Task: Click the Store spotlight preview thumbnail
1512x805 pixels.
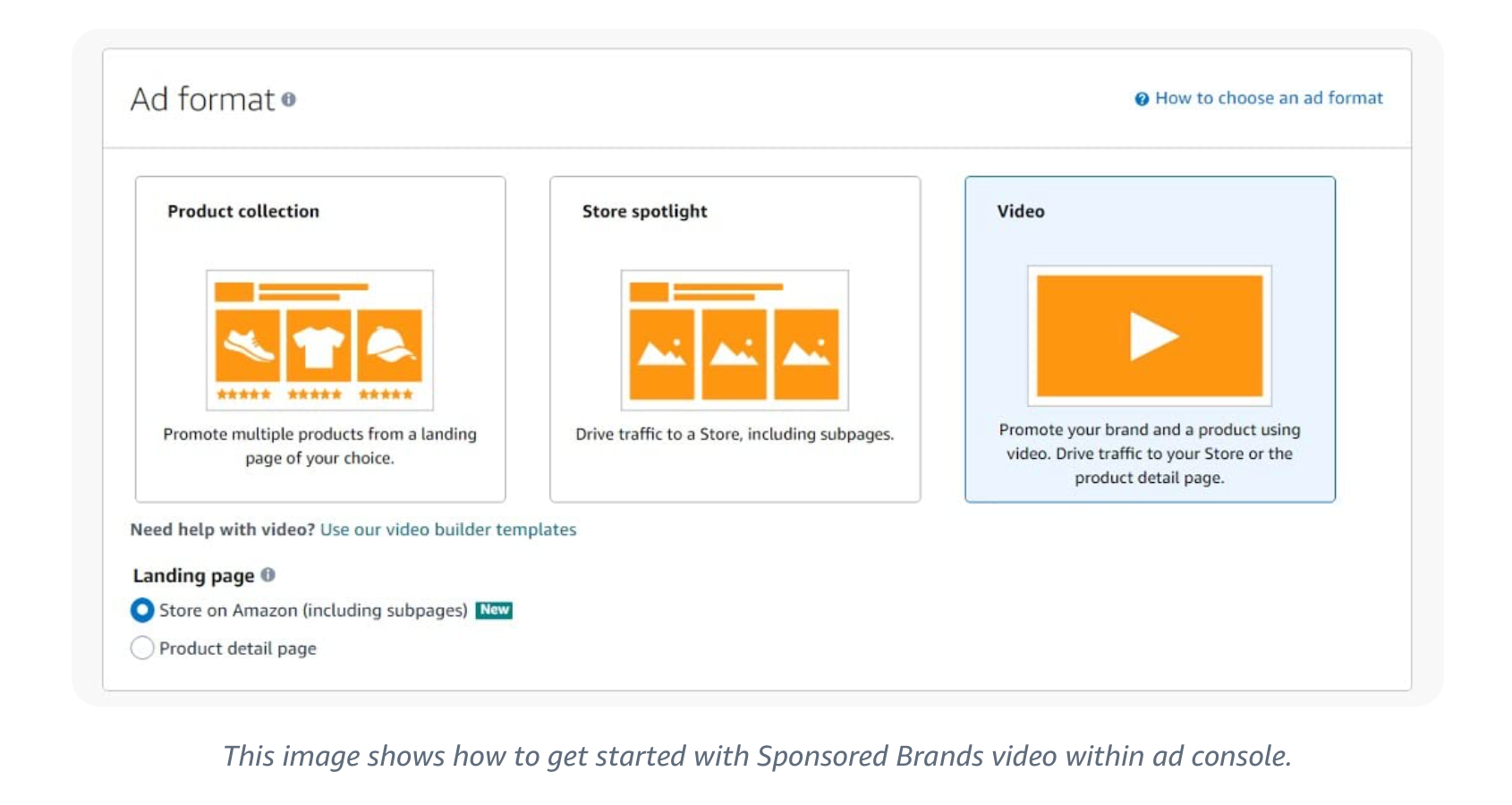Action: point(734,340)
